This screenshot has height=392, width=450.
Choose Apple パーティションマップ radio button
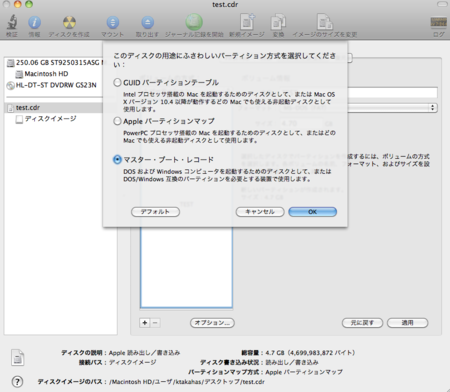pos(117,121)
